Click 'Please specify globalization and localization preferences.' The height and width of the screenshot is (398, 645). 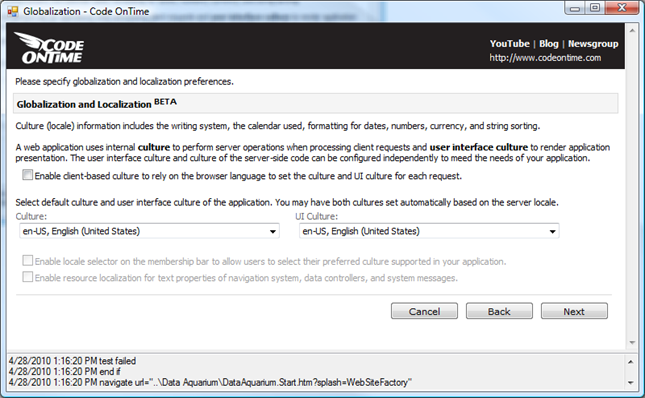[x=124, y=81]
